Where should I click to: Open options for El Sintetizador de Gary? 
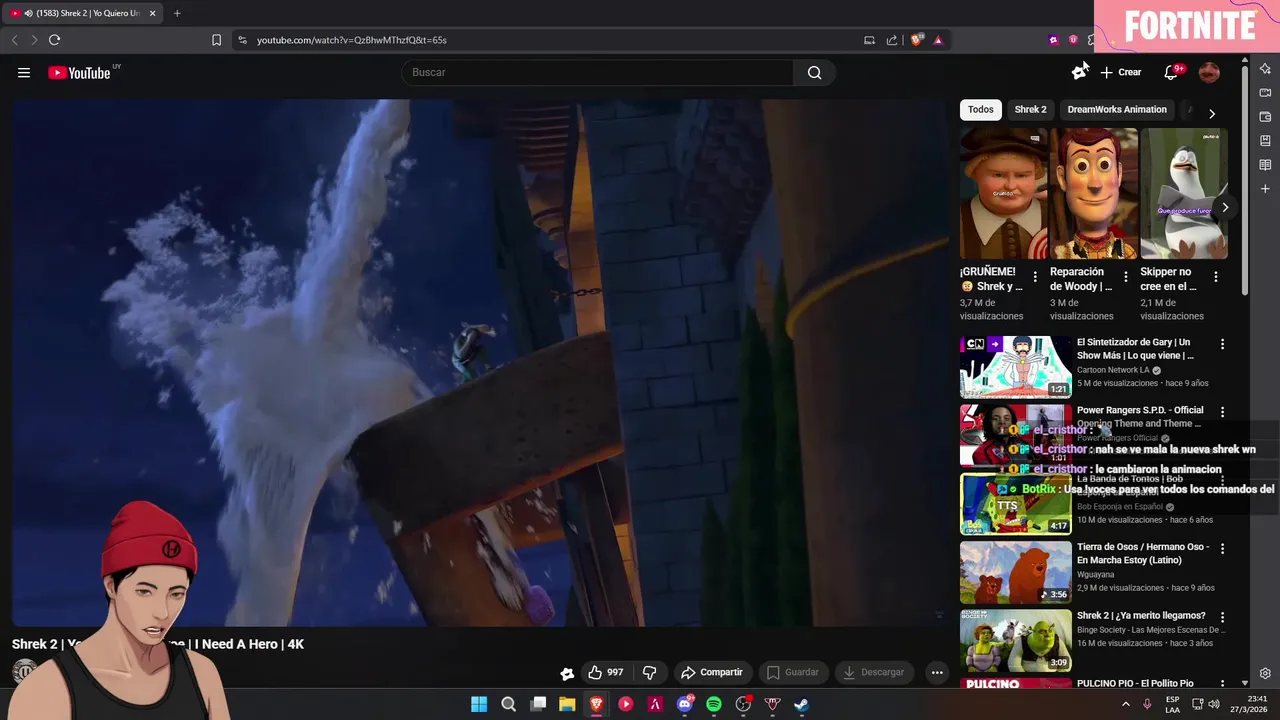[x=1221, y=344]
